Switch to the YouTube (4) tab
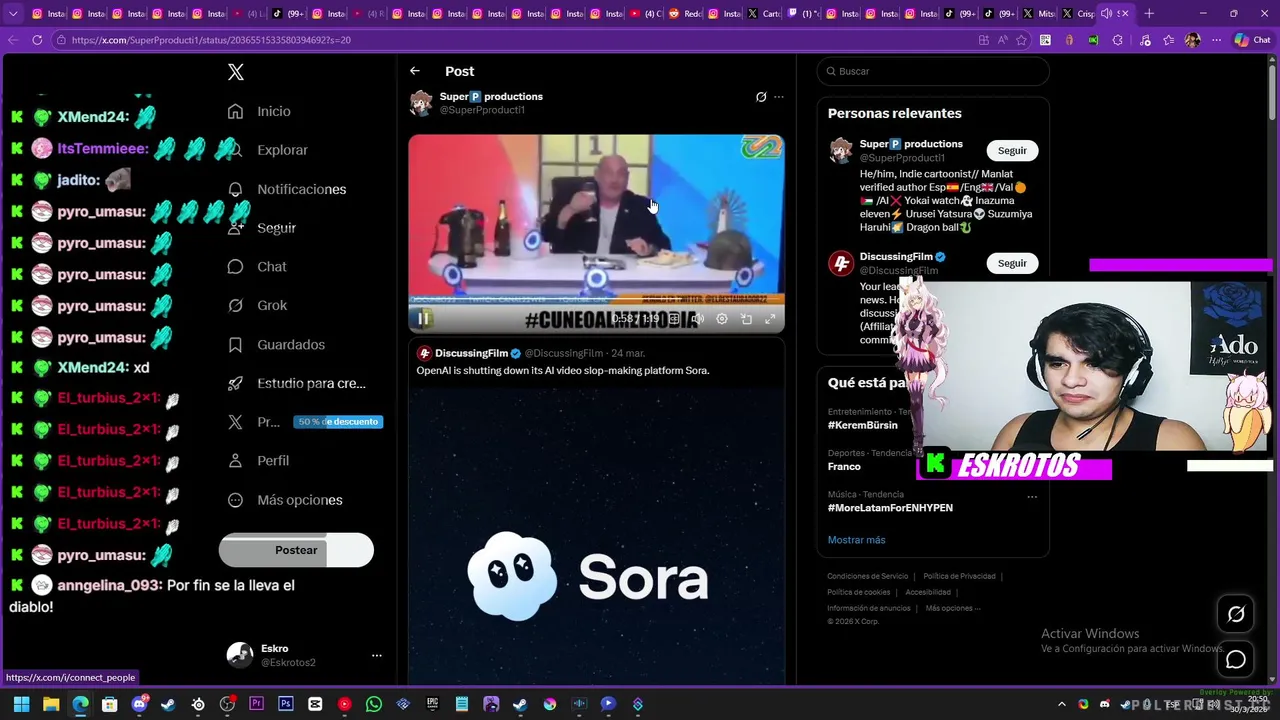 [646, 13]
